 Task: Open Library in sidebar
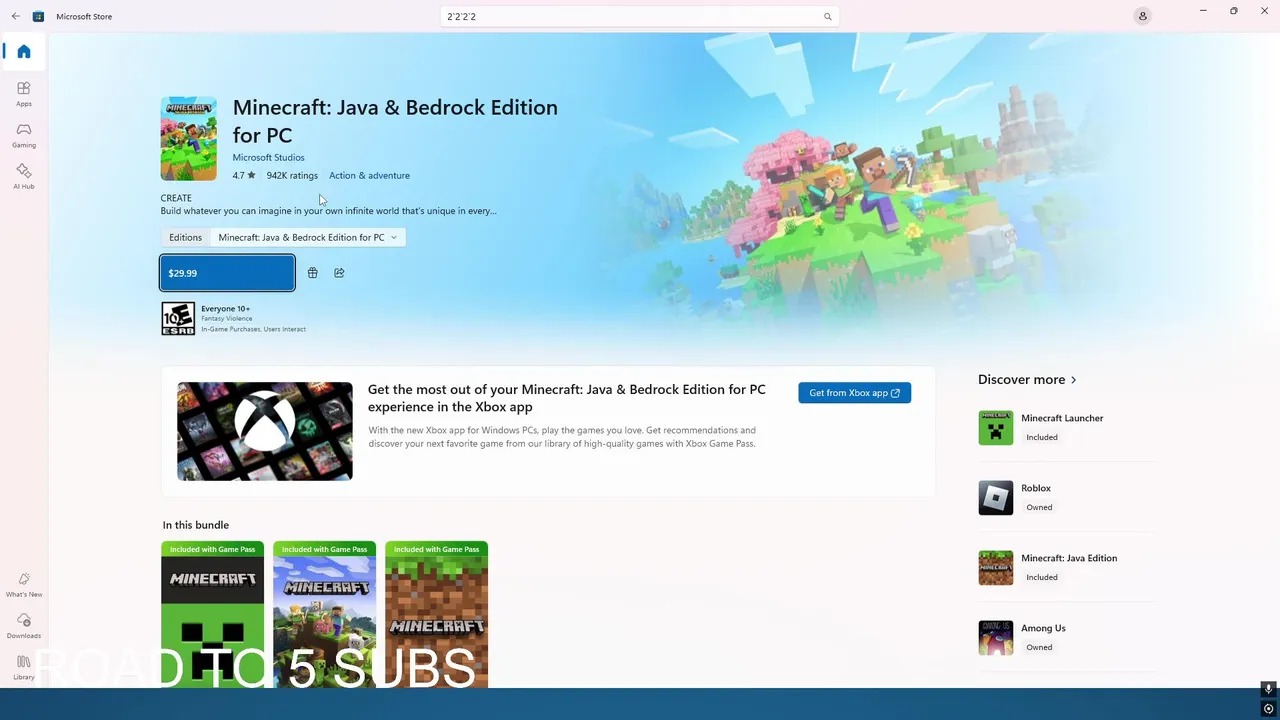pyautogui.click(x=24, y=667)
